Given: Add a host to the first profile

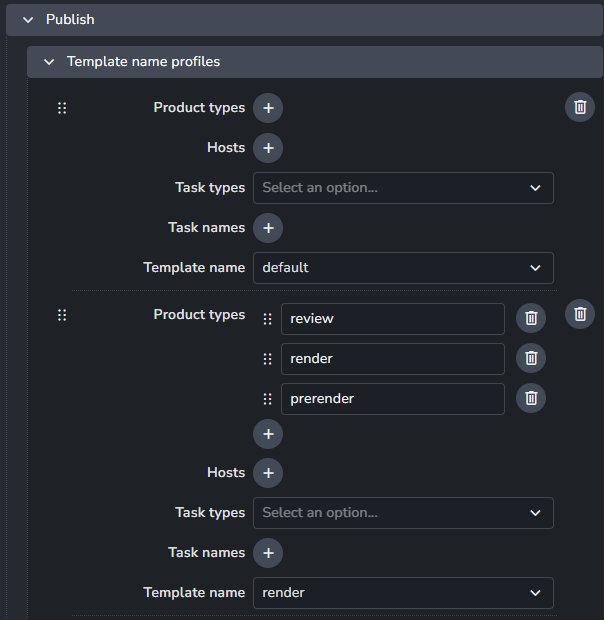Looking at the screenshot, I should pyautogui.click(x=267, y=148).
